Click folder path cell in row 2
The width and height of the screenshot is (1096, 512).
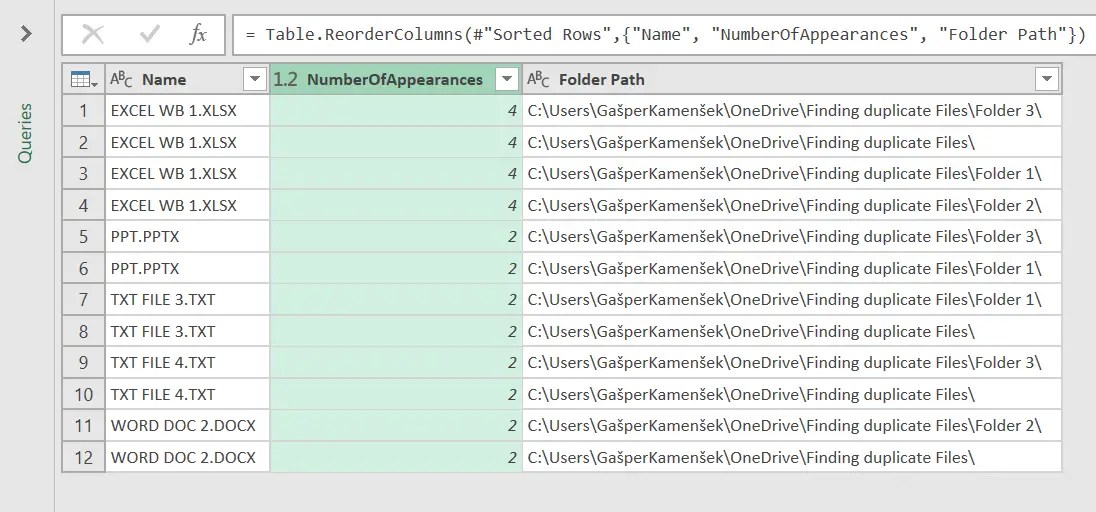tap(792, 142)
